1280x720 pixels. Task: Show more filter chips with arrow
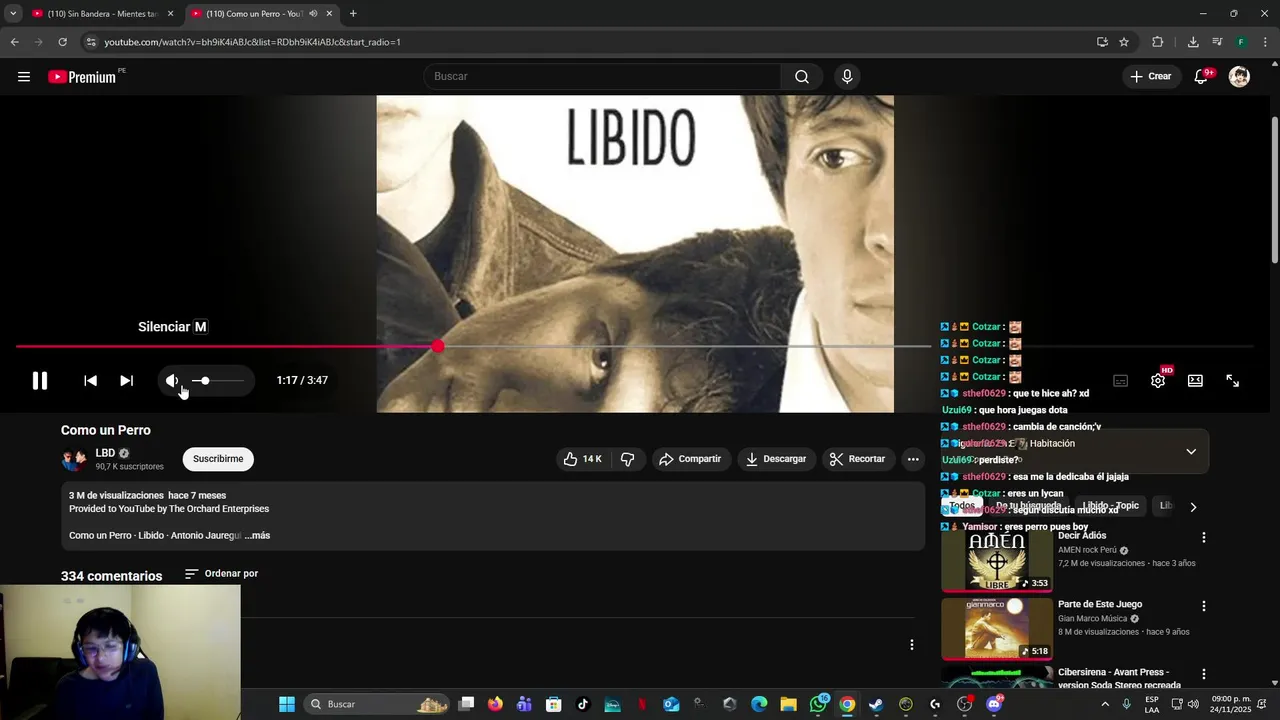click(x=1193, y=507)
